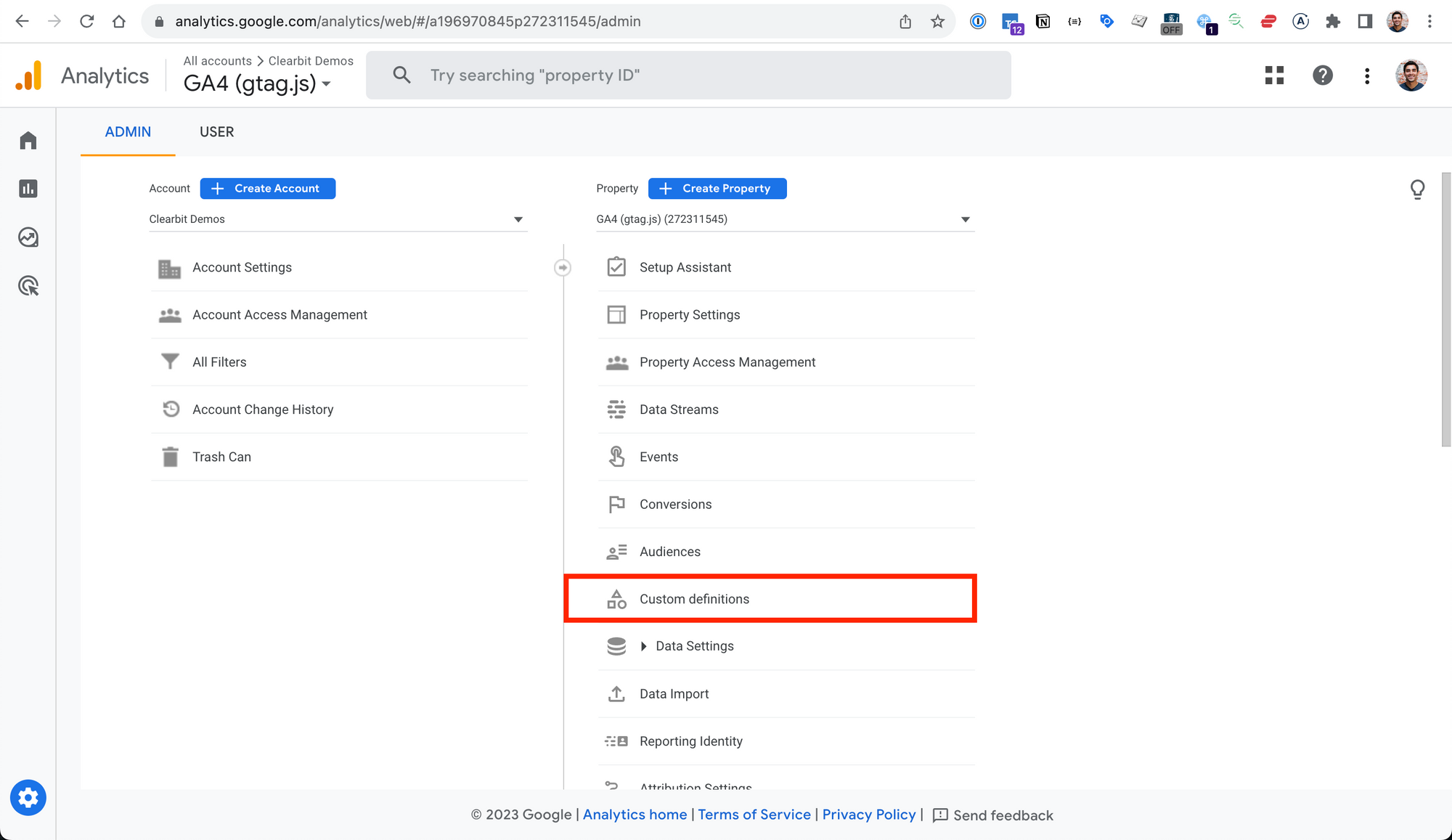Follow the Analytics home link
The width and height of the screenshot is (1452, 840).
point(635,815)
